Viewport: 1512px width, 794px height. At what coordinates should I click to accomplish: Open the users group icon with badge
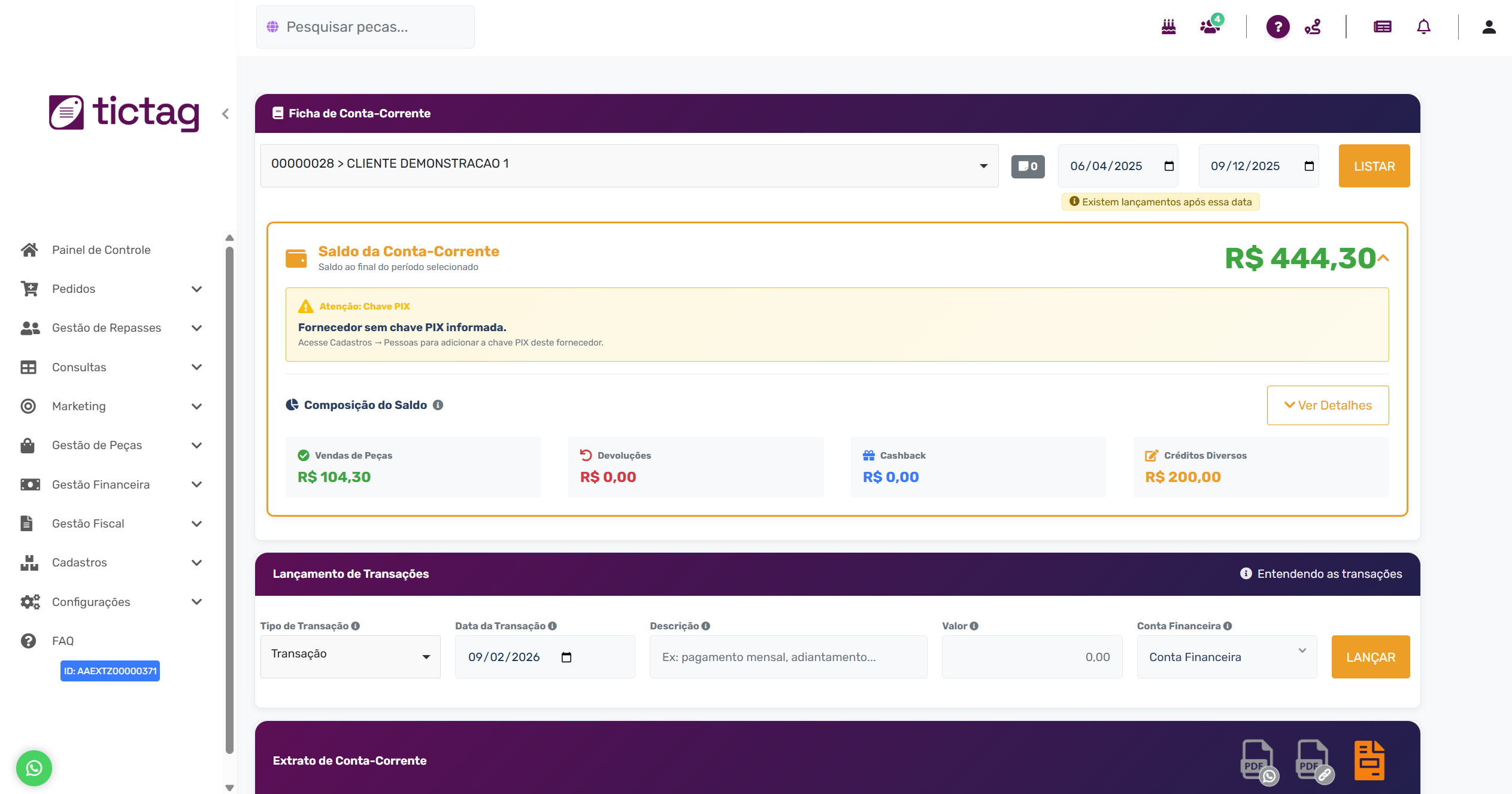[x=1210, y=27]
